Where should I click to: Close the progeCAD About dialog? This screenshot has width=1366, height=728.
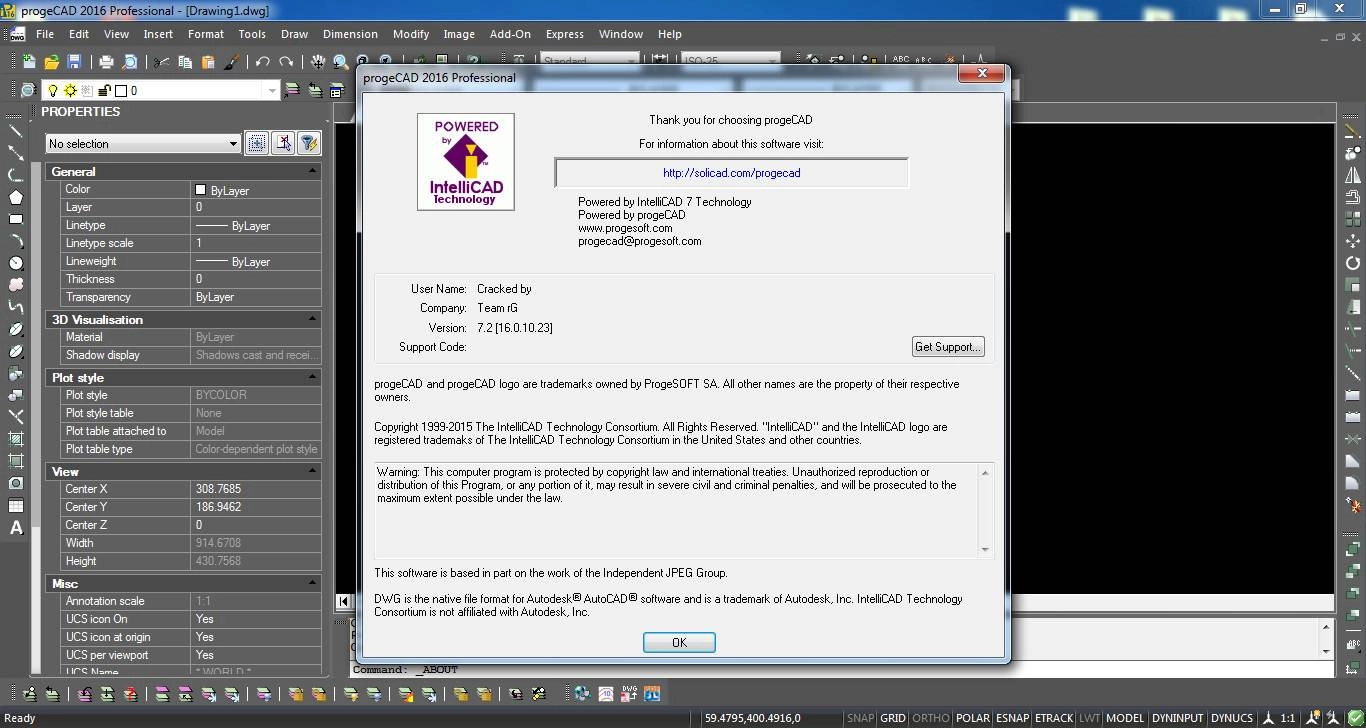982,74
